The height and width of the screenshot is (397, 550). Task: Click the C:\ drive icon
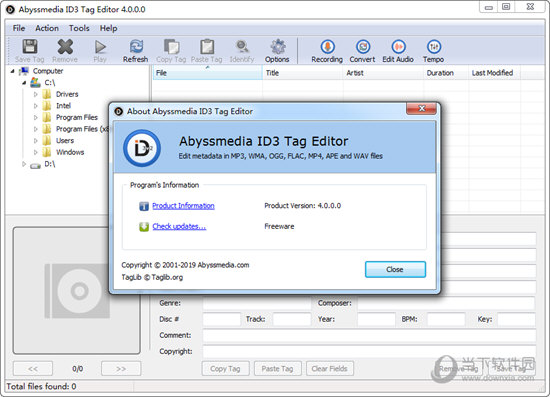coord(35,83)
